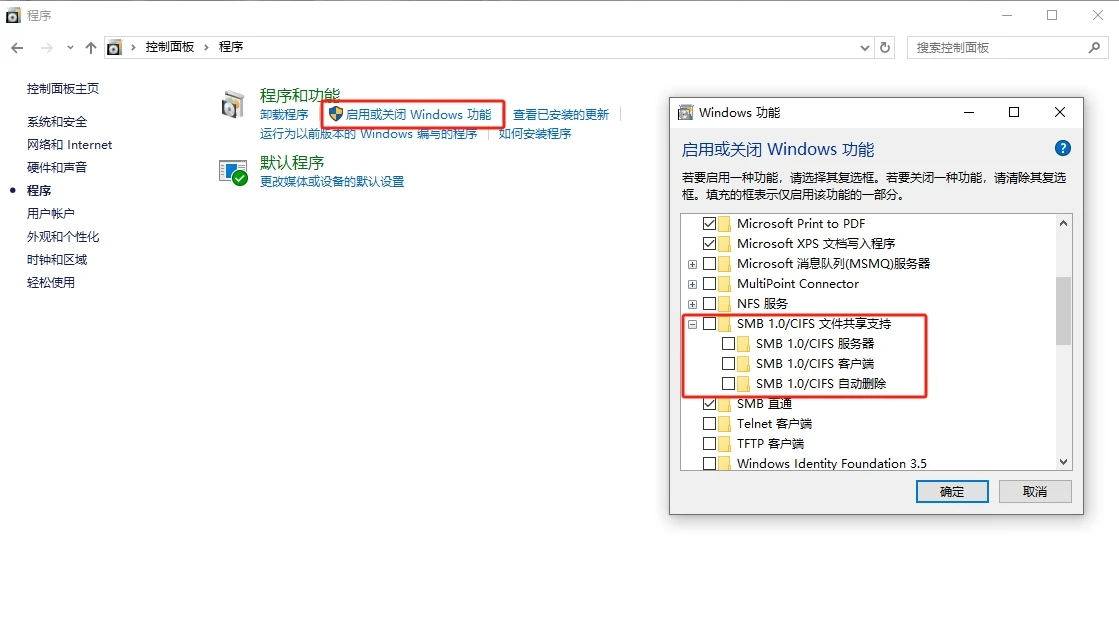The image size is (1119, 633).
Task: Click folder icon beside TFTP 客户端
Action: [x=724, y=443]
